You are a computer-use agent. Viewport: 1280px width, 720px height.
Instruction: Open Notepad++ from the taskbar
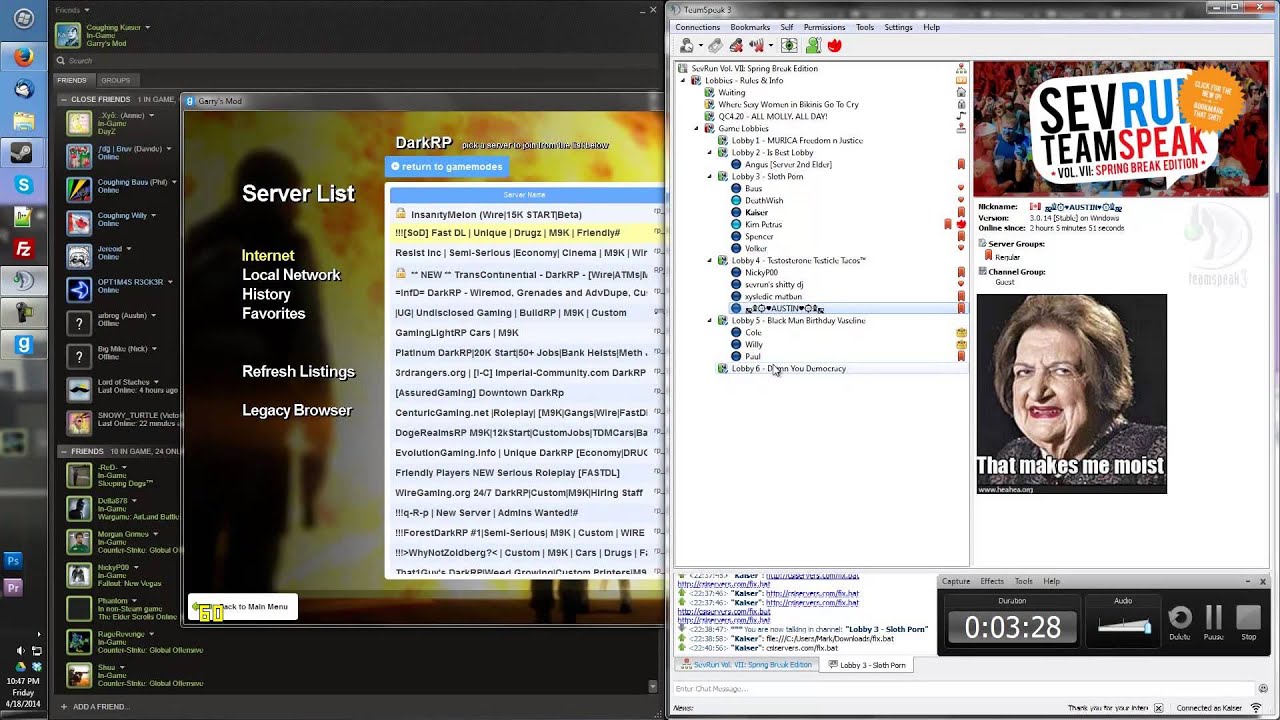[x=23, y=217]
